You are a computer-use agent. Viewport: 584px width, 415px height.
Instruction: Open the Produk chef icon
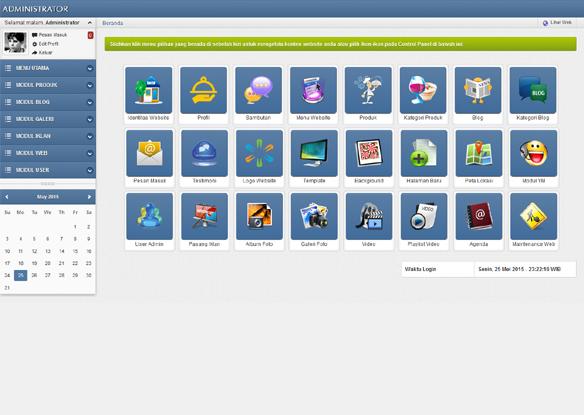coord(368,91)
